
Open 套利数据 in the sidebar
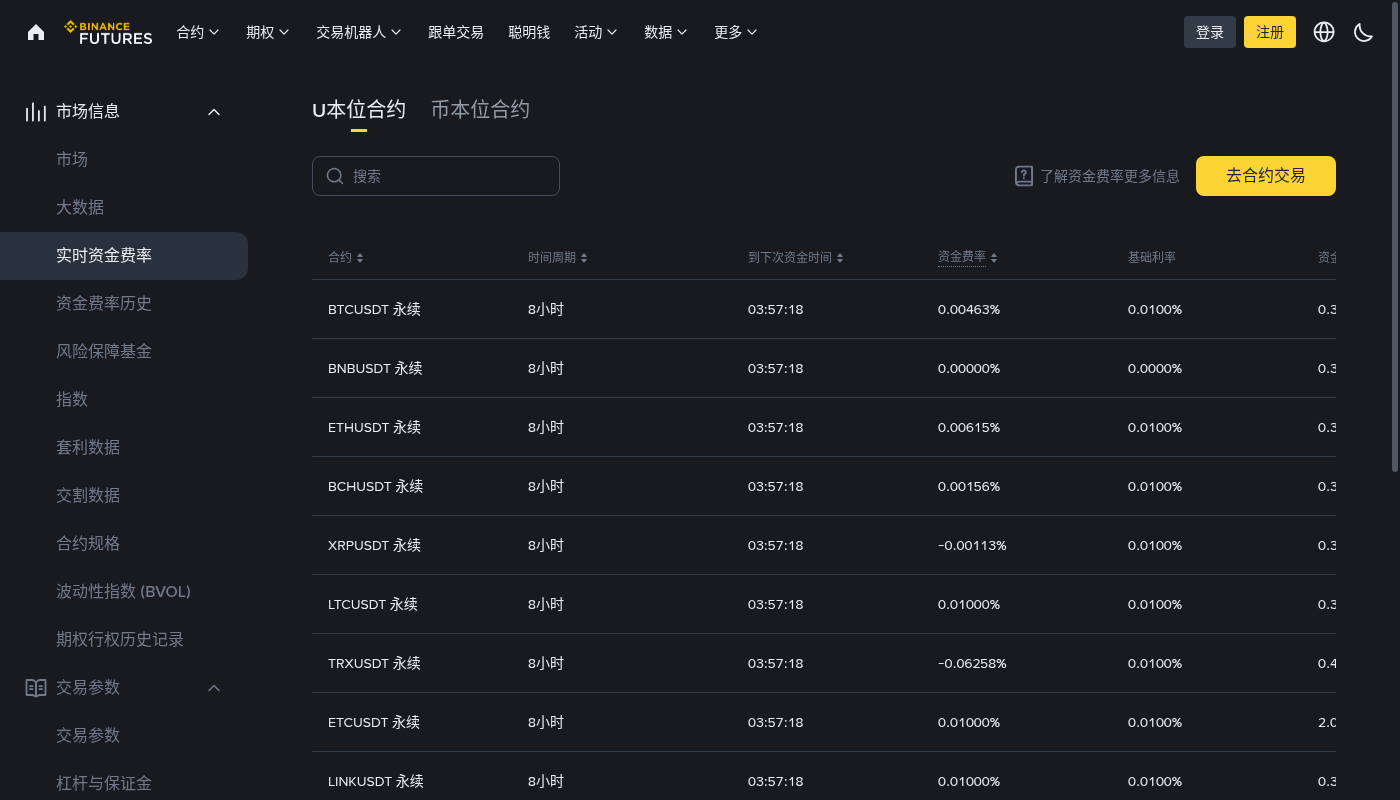(x=88, y=448)
